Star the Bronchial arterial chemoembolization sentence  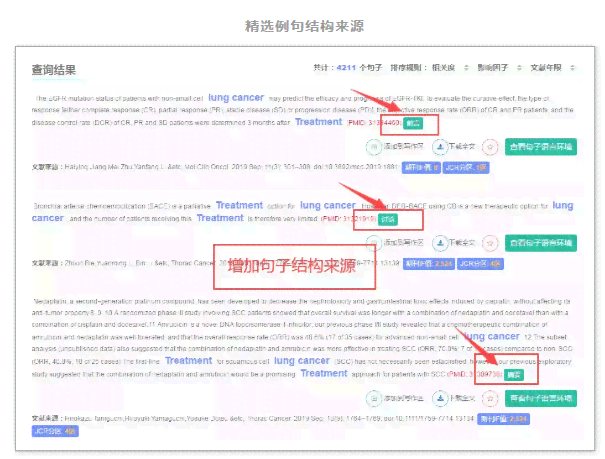pyautogui.click(x=490, y=243)
